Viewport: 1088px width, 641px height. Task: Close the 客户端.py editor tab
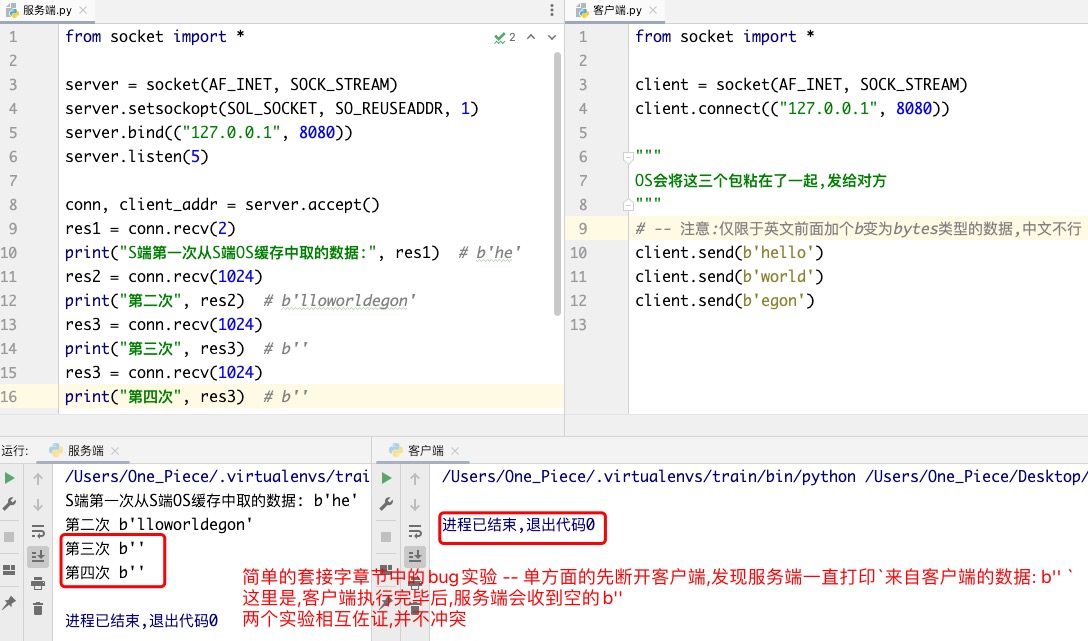[x=653, y=10]
